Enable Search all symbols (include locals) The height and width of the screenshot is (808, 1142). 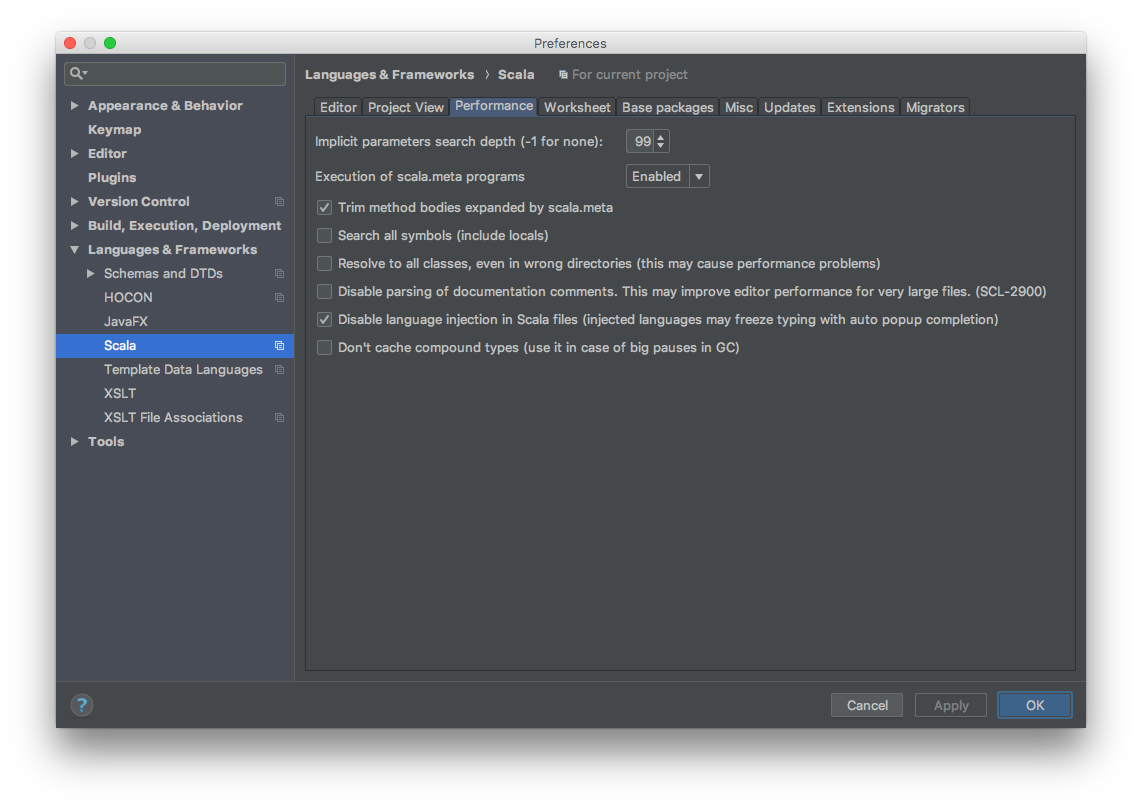324,235
